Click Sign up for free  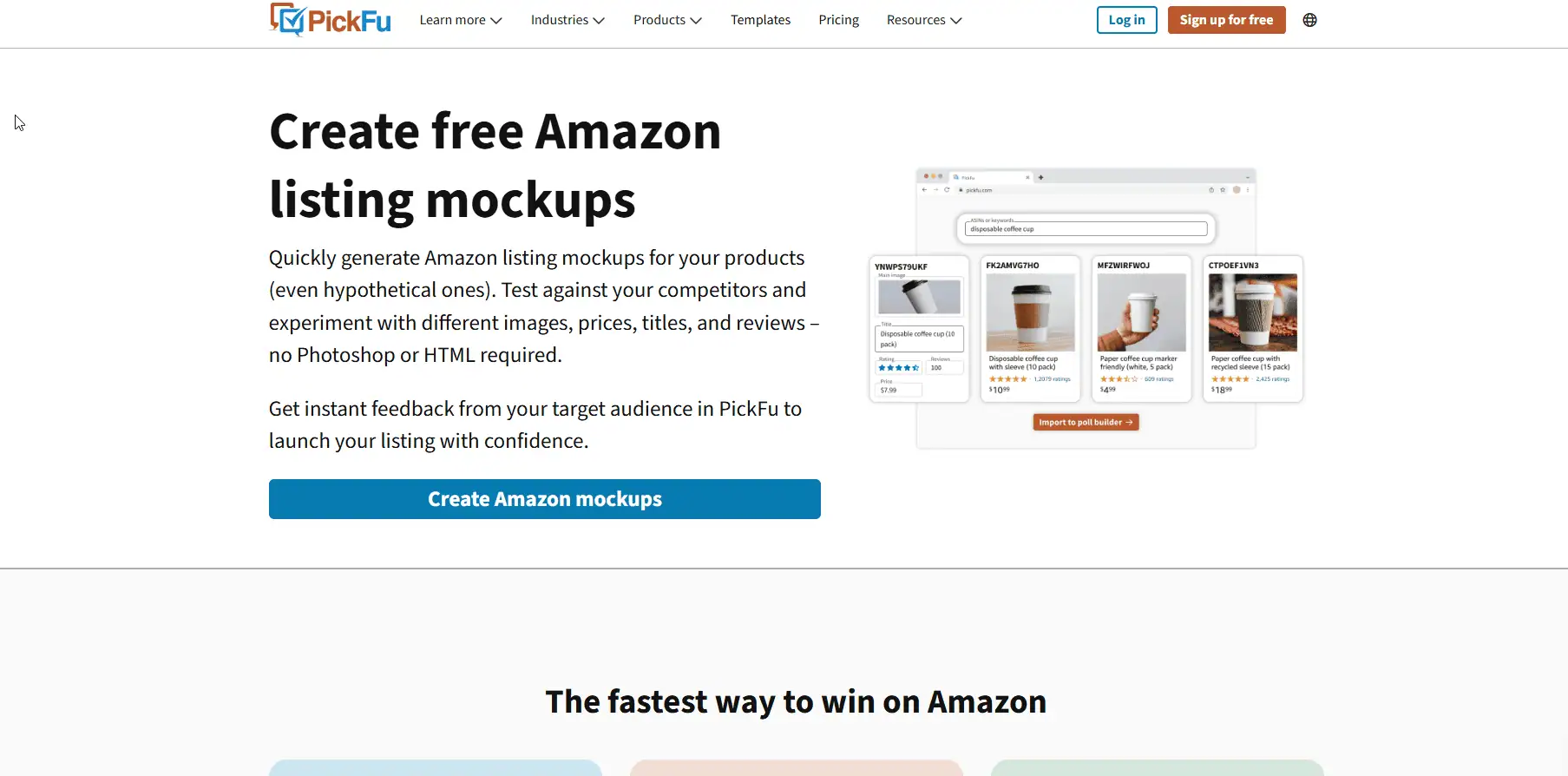tap(1226, 20)
